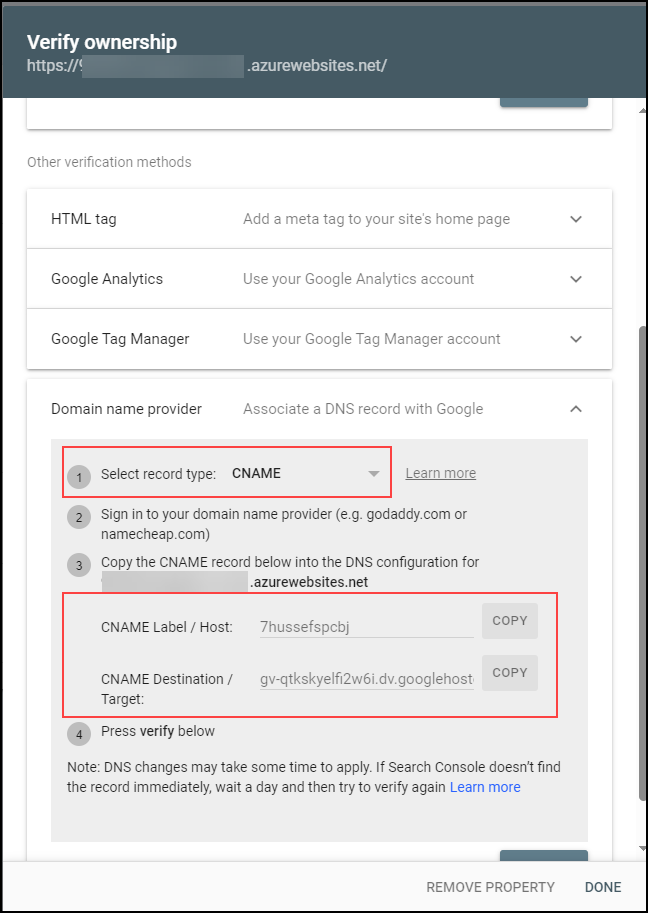Select the Google Analytics verification method title
The height and width of the screenshot is (913, 648).
[107, 279]
